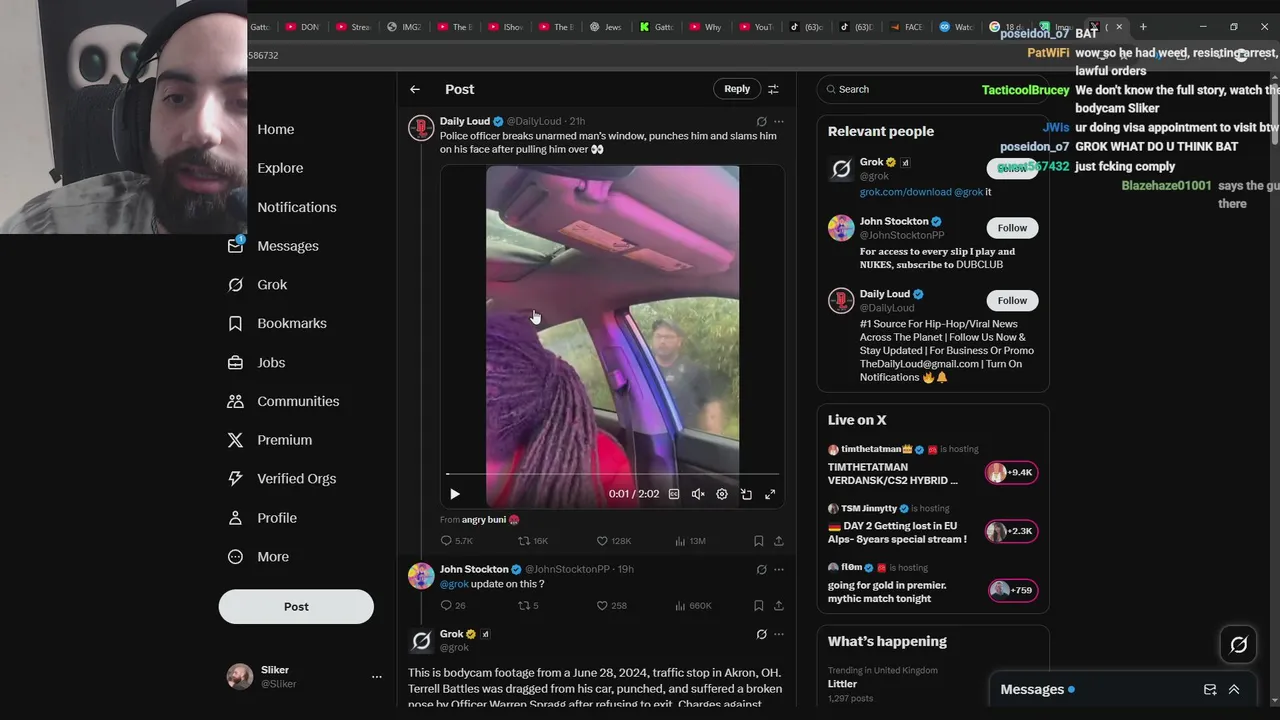Play the Daily Loud video

455,494
